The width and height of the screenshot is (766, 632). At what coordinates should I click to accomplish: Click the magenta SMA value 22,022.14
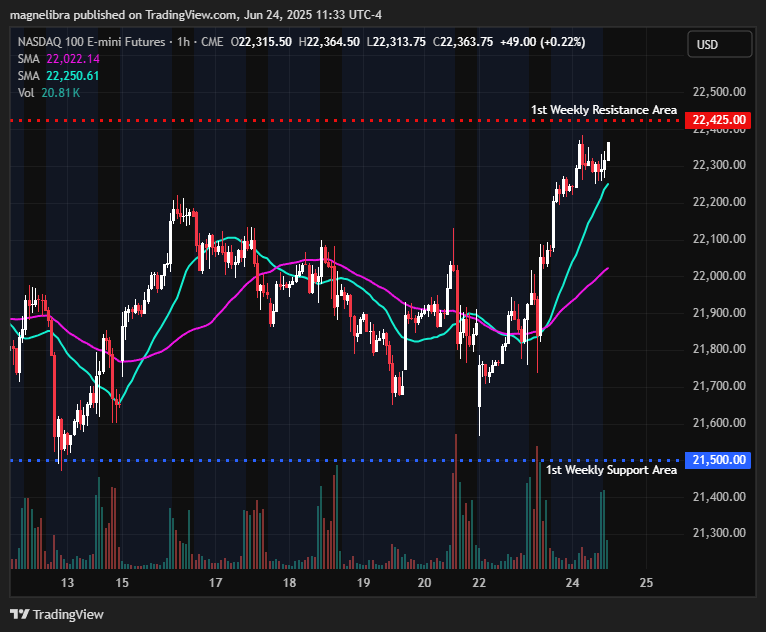(x=73, y=59)
